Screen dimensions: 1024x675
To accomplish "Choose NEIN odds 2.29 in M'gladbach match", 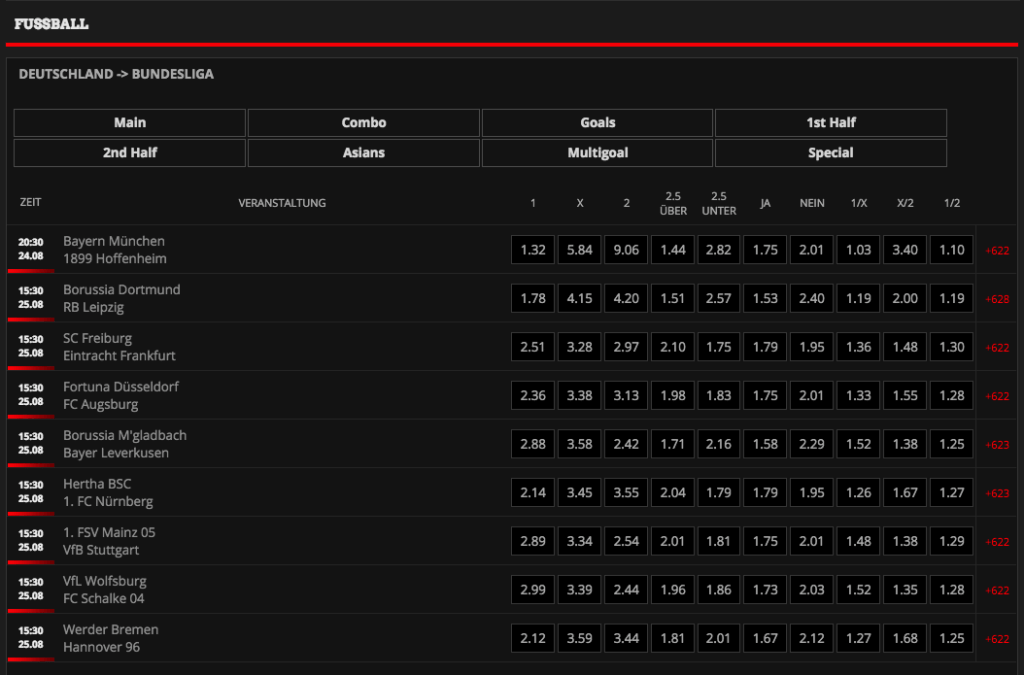I will point(812,444).
